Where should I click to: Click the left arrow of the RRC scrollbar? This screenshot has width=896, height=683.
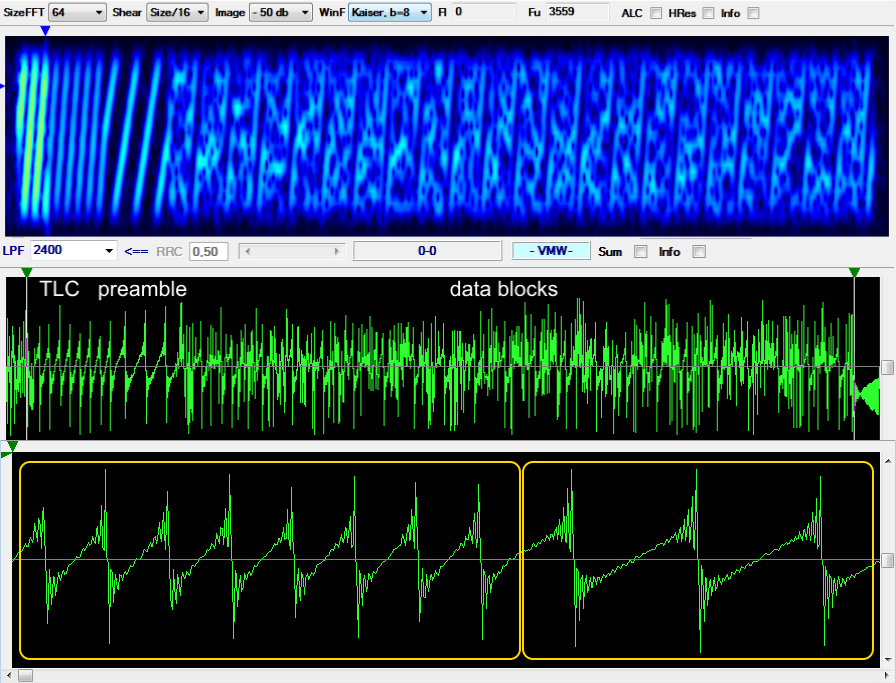pos(247,251)
